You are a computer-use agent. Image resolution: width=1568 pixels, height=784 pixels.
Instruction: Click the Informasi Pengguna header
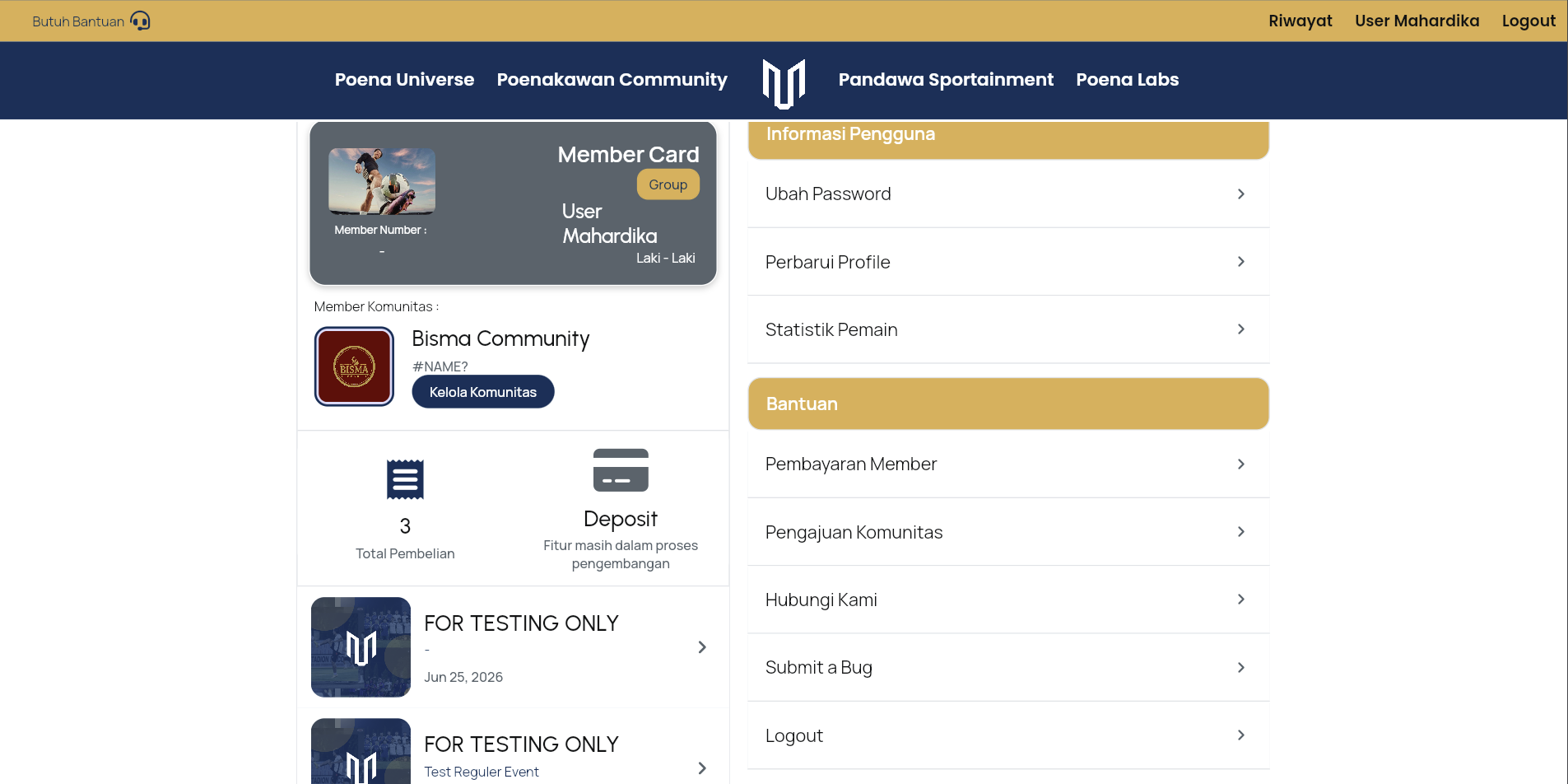pos(1008,139)
